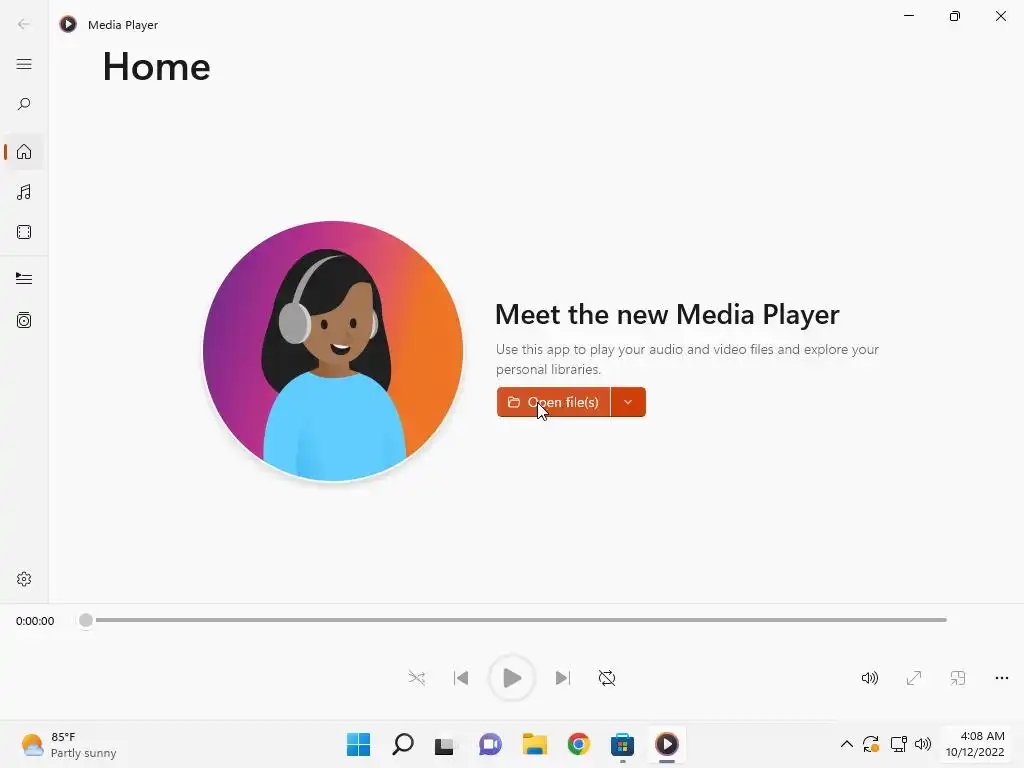The width and height of the screenshot is (1024, 768).
Task: Click the Open file(s) button
Action: [x=553, y=402]
